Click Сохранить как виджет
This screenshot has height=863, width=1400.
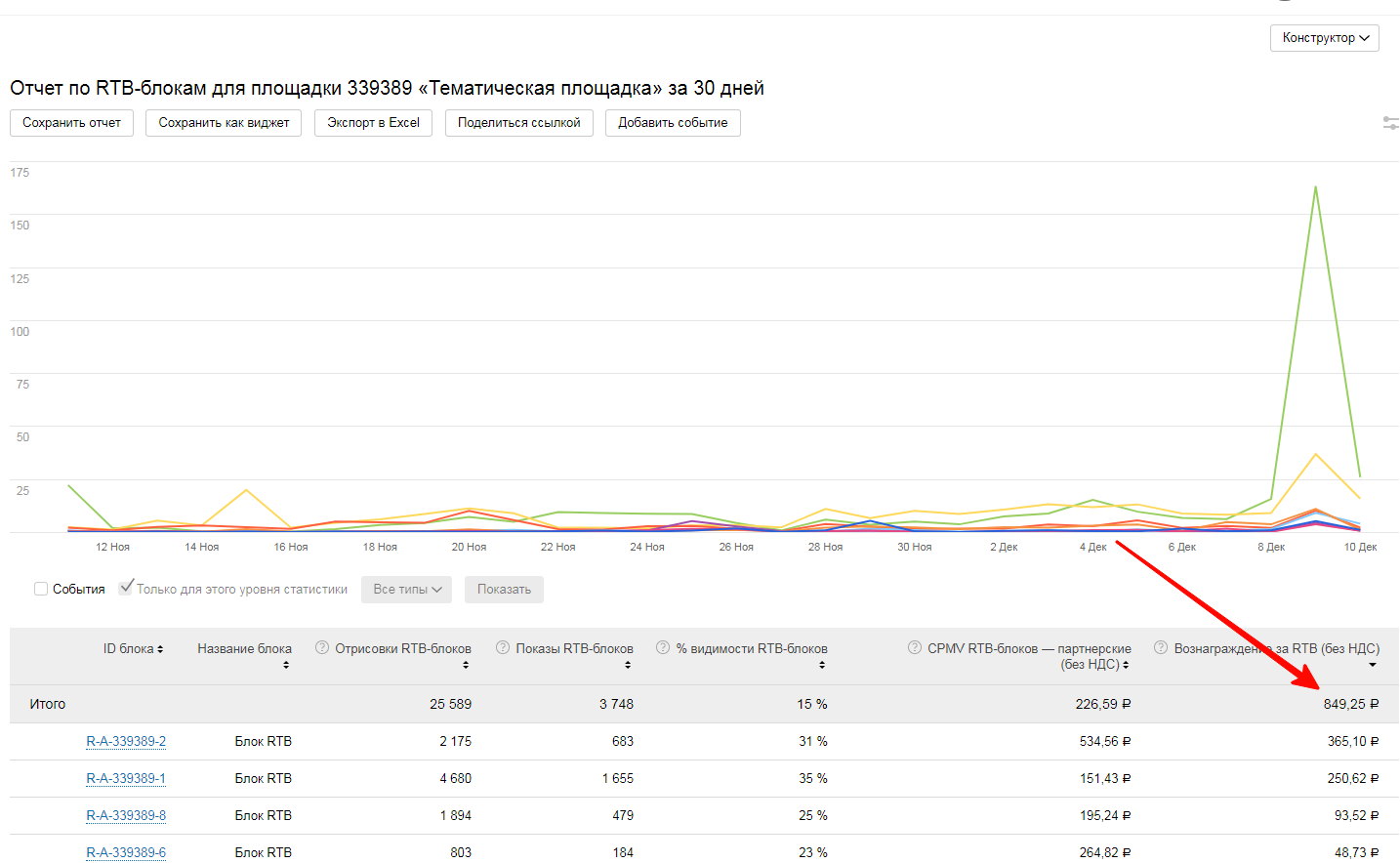tap(224, 123)
